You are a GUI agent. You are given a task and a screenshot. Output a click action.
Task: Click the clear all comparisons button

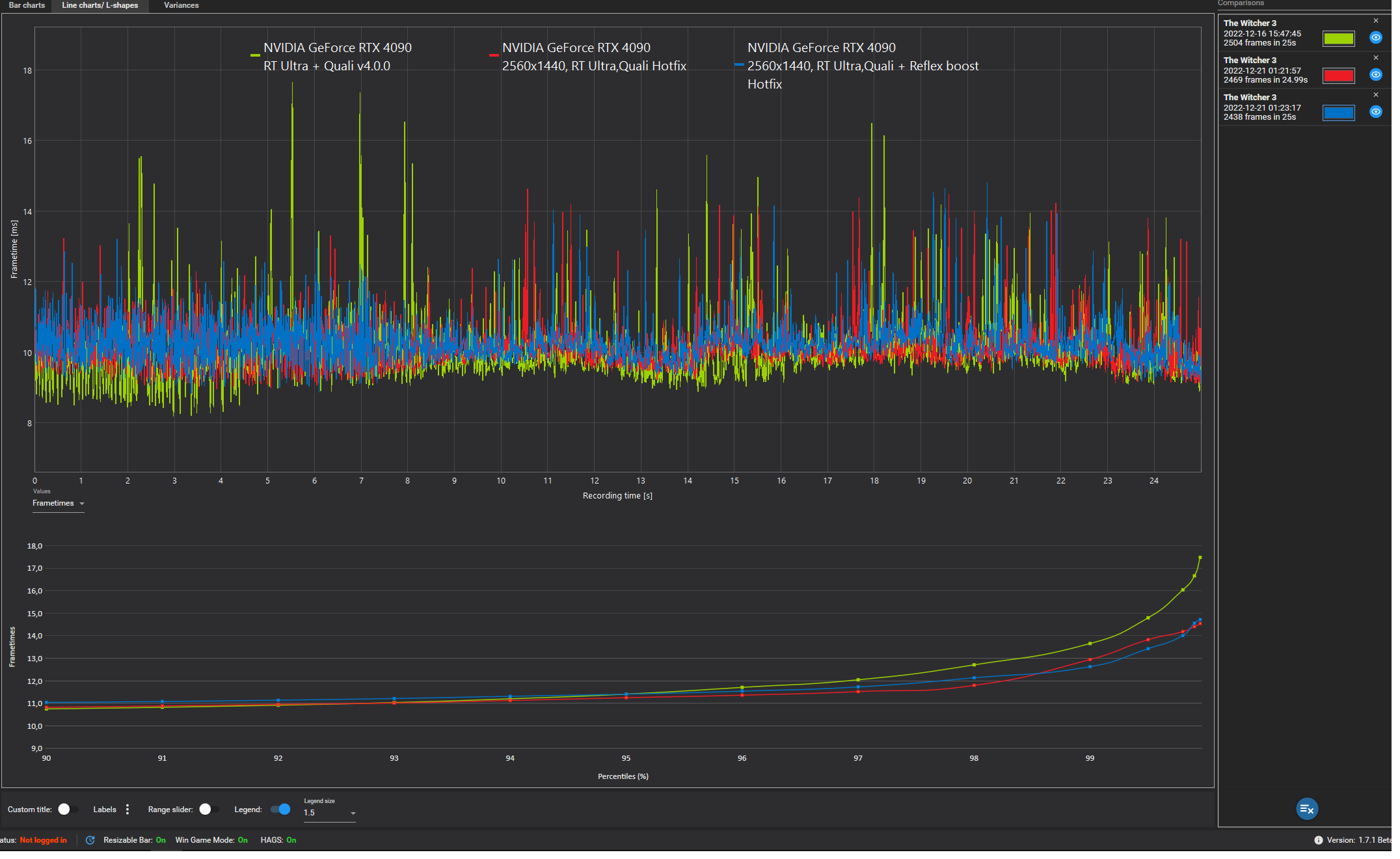click(x=1306, y=809)
